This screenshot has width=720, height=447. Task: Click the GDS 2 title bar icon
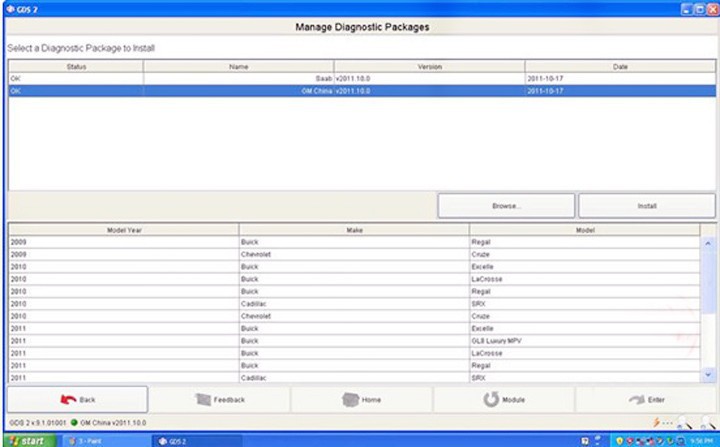pos(10,9)
